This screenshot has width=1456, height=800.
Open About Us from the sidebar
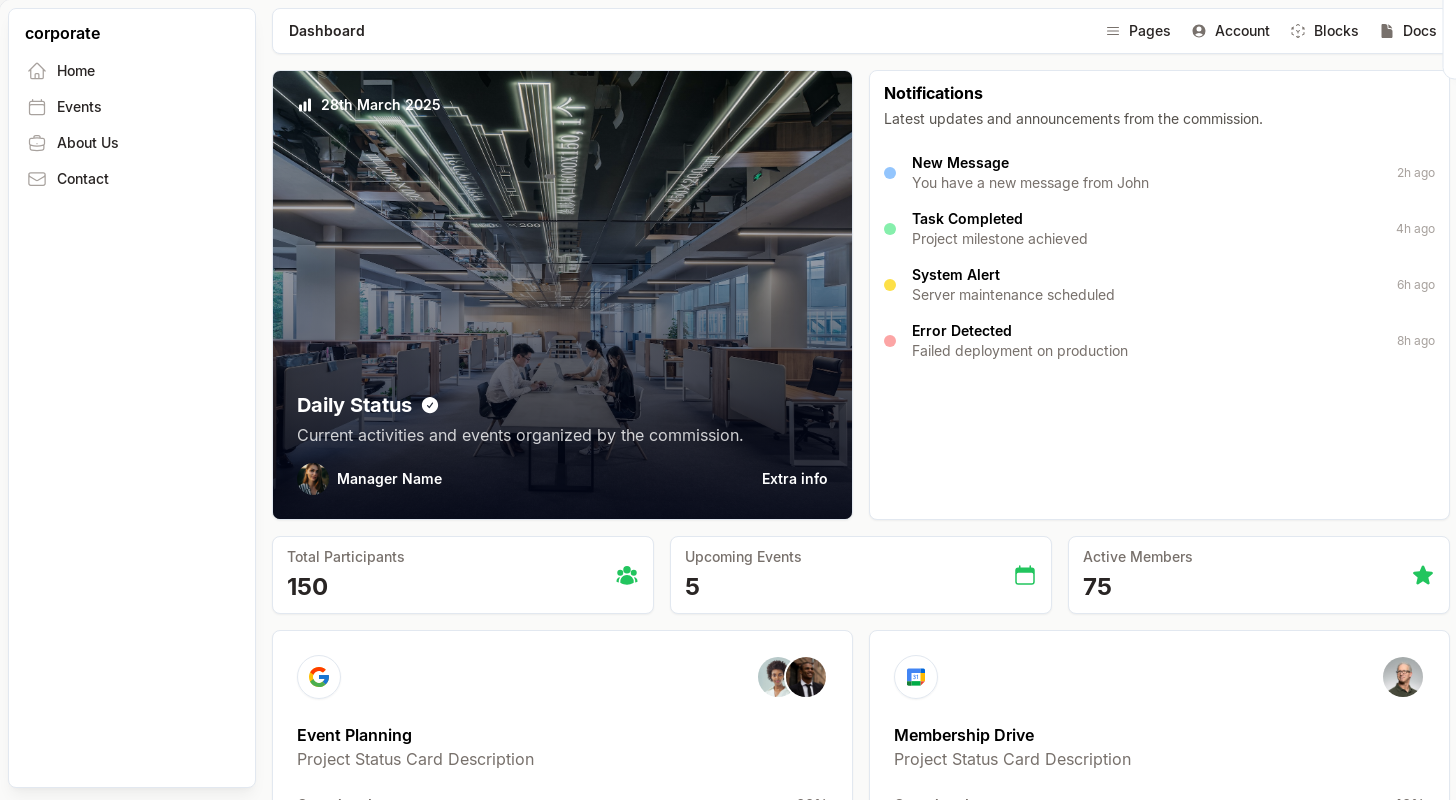[x=87, y=143]
